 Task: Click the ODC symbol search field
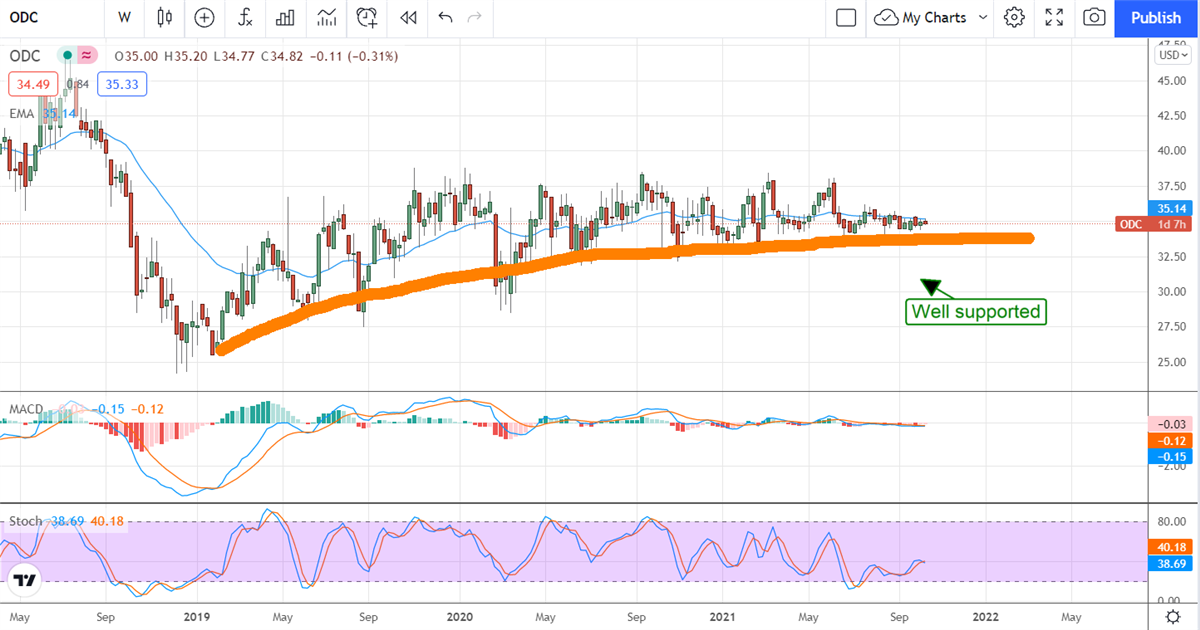click(x=40, y=17)
